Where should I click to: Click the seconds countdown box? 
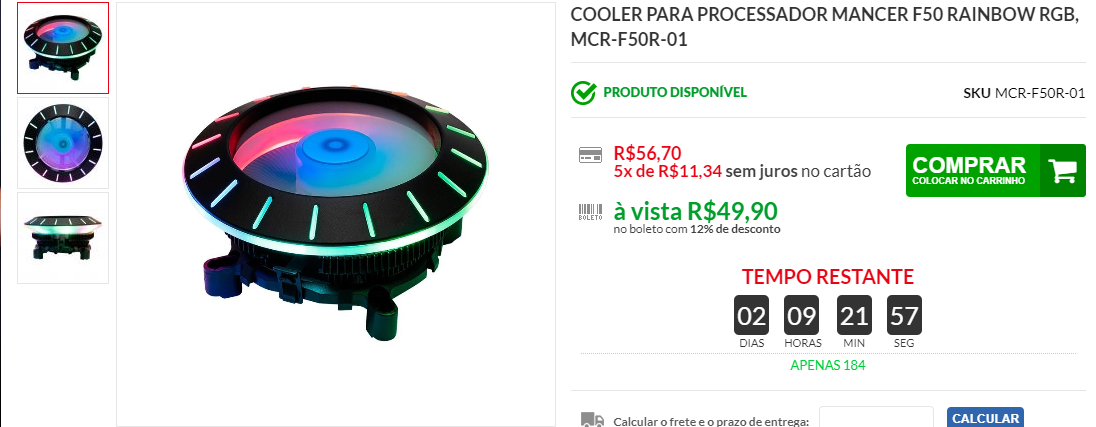(x=904, y=316)
